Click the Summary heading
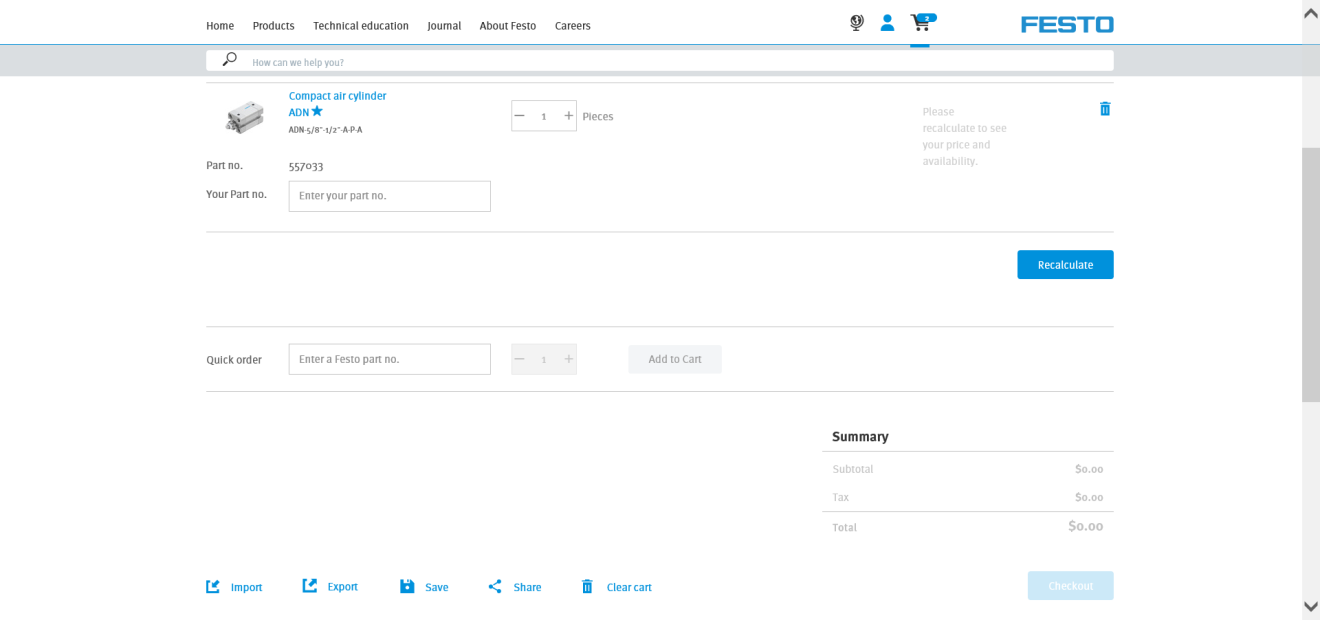 tap(860, 436)
